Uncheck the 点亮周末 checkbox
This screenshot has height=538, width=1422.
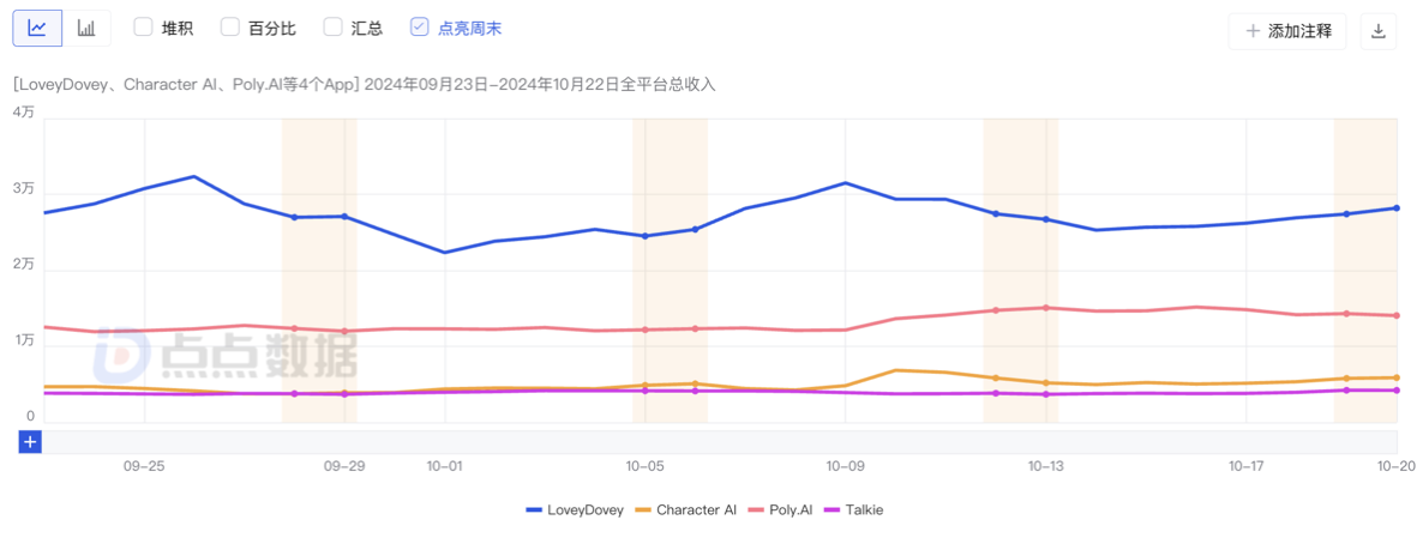(420, 28)
